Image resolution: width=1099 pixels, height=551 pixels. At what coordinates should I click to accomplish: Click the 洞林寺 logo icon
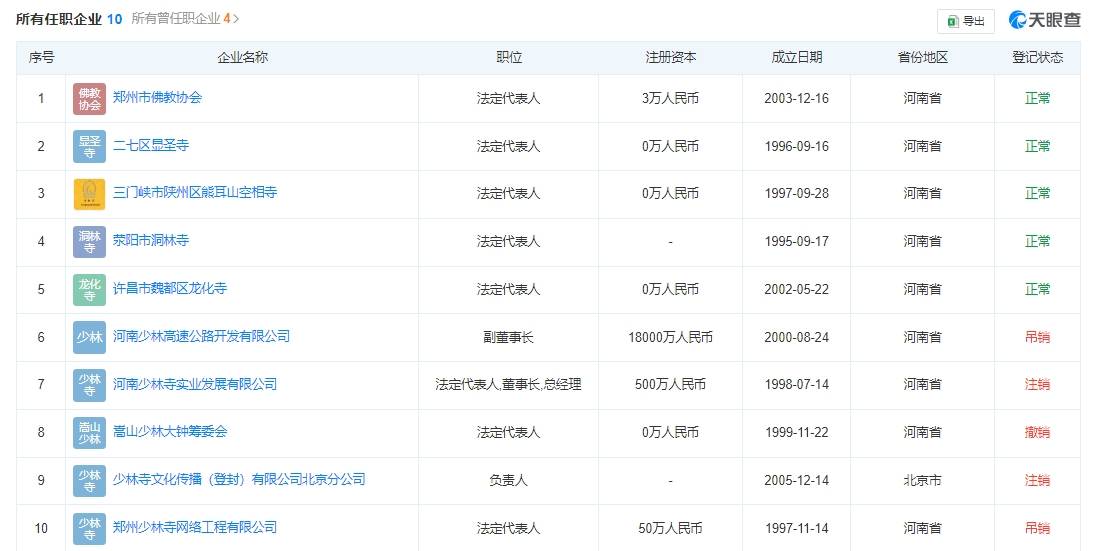coord(89,242)
